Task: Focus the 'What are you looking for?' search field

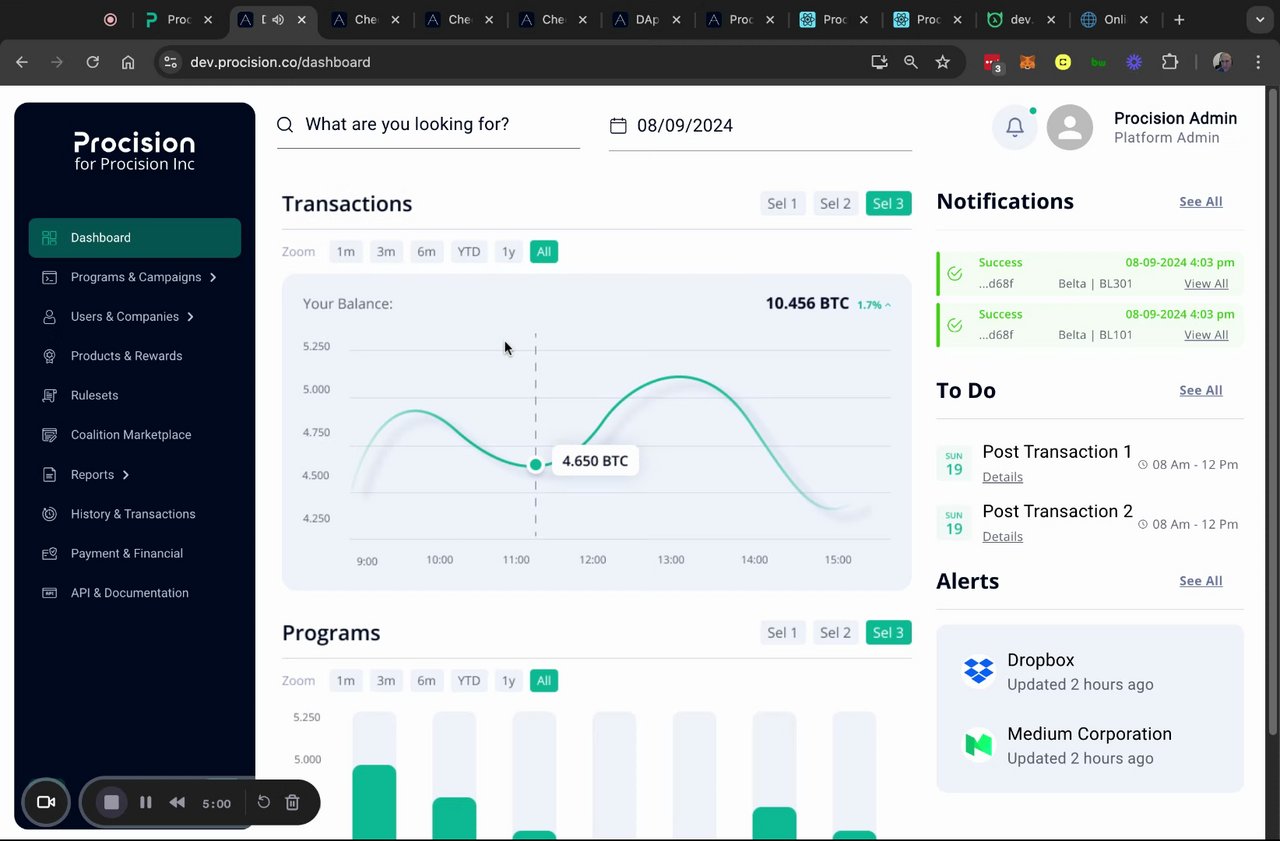Action: tap(428, 125)
